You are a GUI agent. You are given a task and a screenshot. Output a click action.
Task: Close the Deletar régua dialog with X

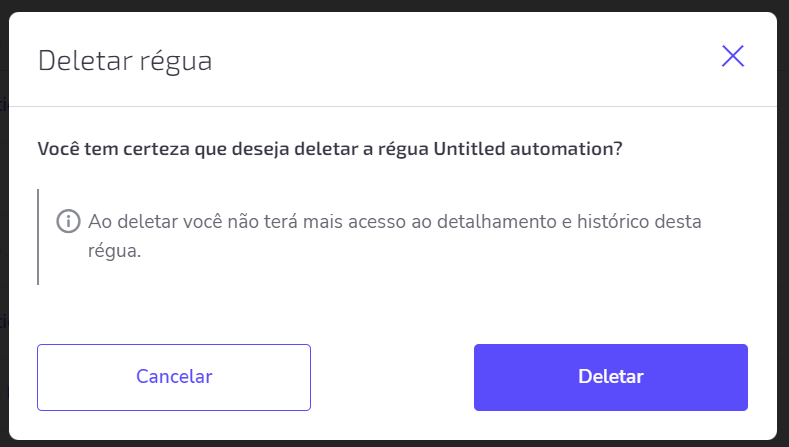click(733, 56)
